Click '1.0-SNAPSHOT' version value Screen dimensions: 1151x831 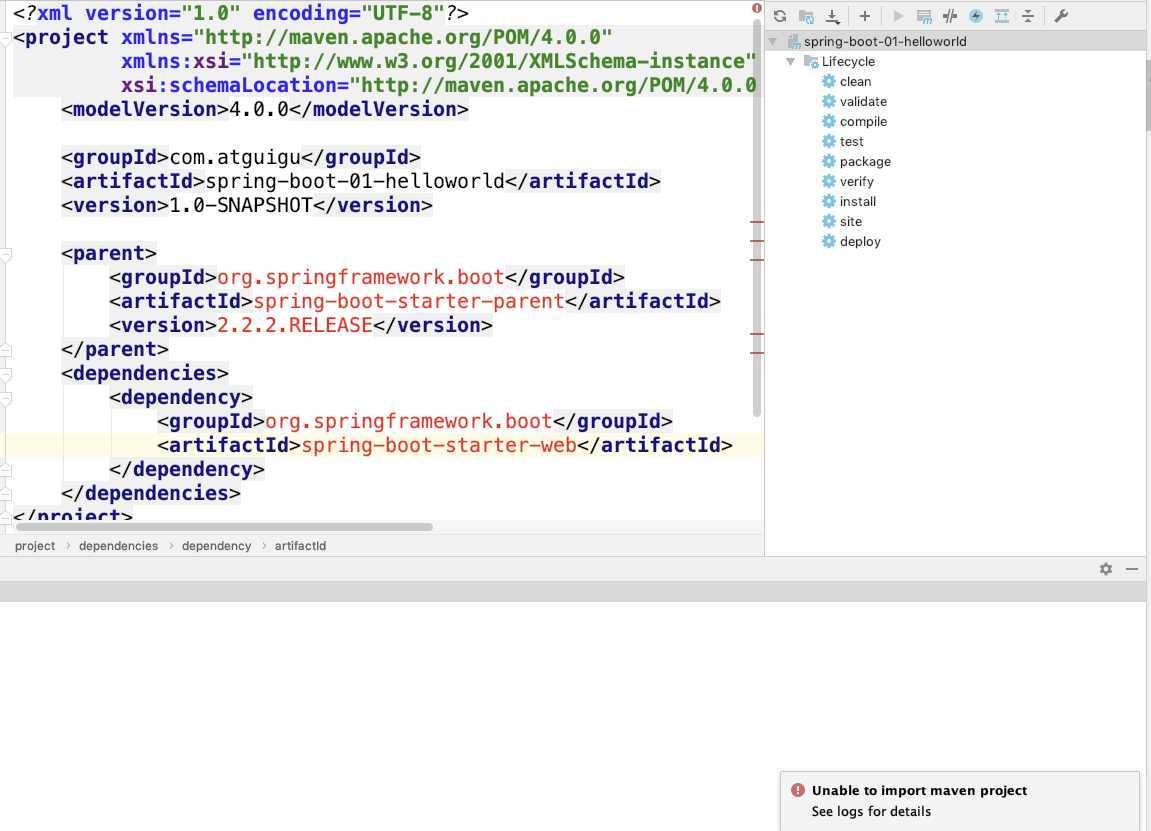(x=241, y=206)
